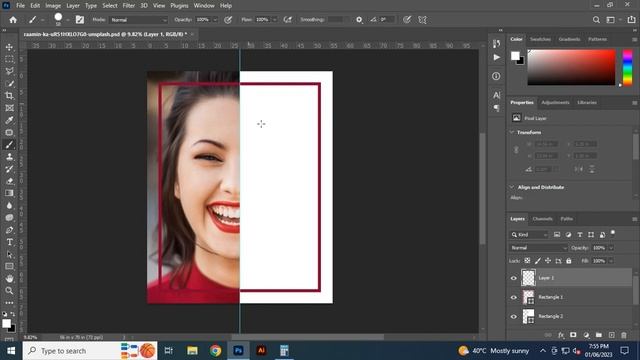The height and width of the screenshot is (360, 640).
Task: Open smoothing options gear icon
Action: (x=359, y=20)
